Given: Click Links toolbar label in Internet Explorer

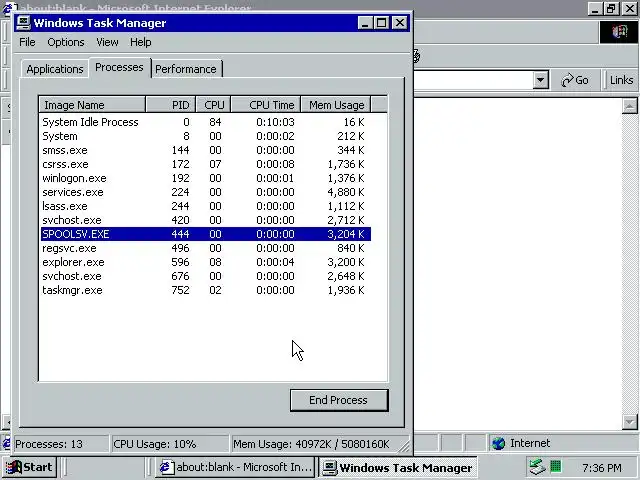Looking at the screenshot, I should (x=621, y=80).
